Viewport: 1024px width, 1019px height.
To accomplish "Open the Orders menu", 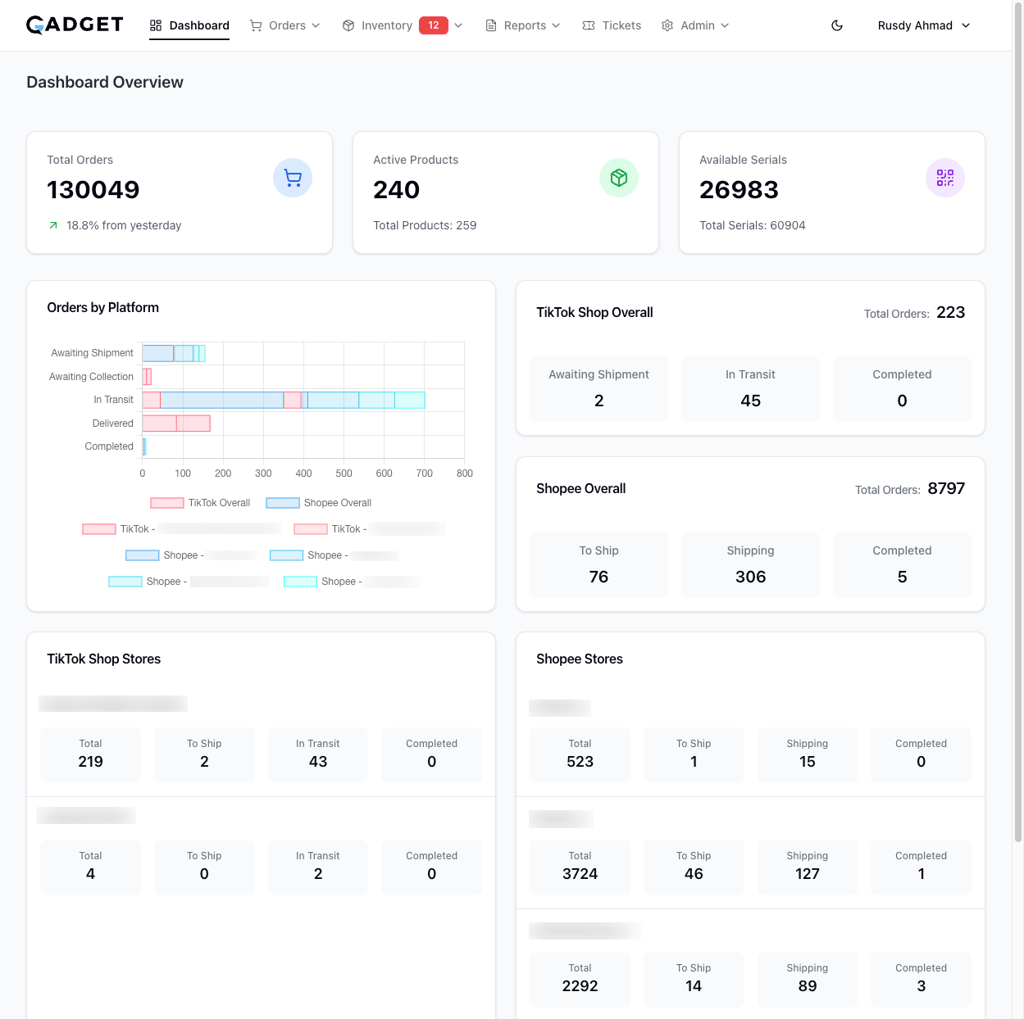I will click(285, 25).
